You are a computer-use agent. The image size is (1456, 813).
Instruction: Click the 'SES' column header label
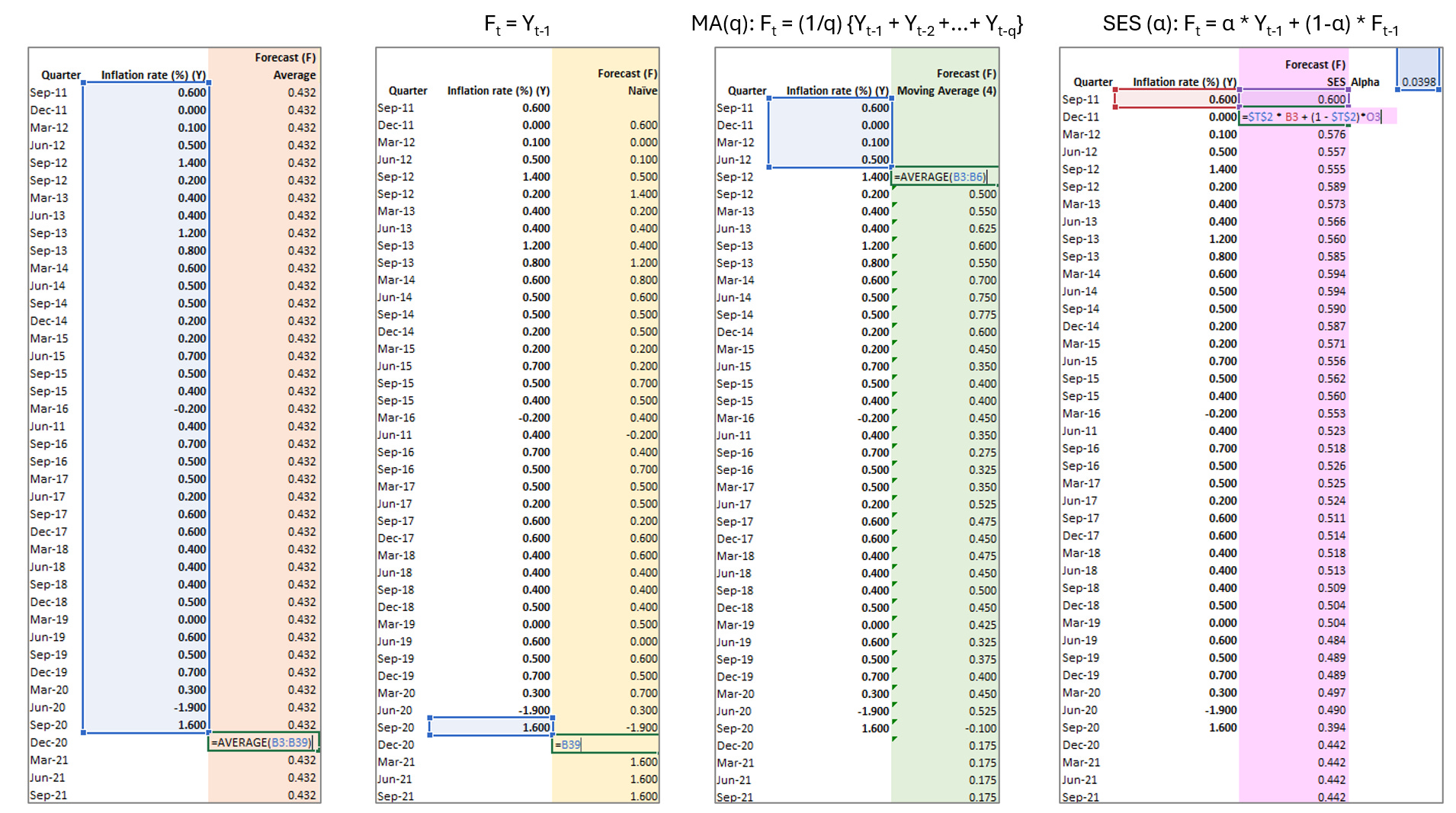pyautogui.click(x=1336, y=82)
